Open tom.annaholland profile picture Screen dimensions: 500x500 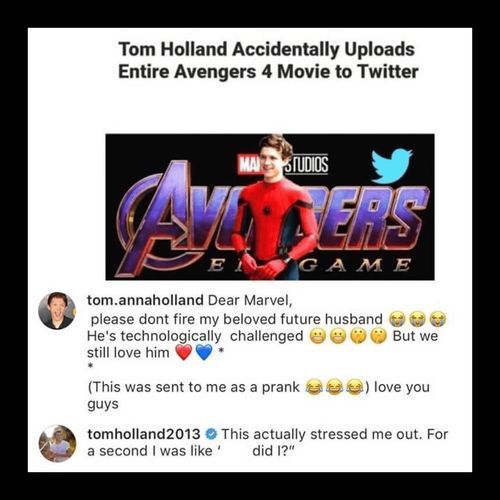click(x=57, y=311)
